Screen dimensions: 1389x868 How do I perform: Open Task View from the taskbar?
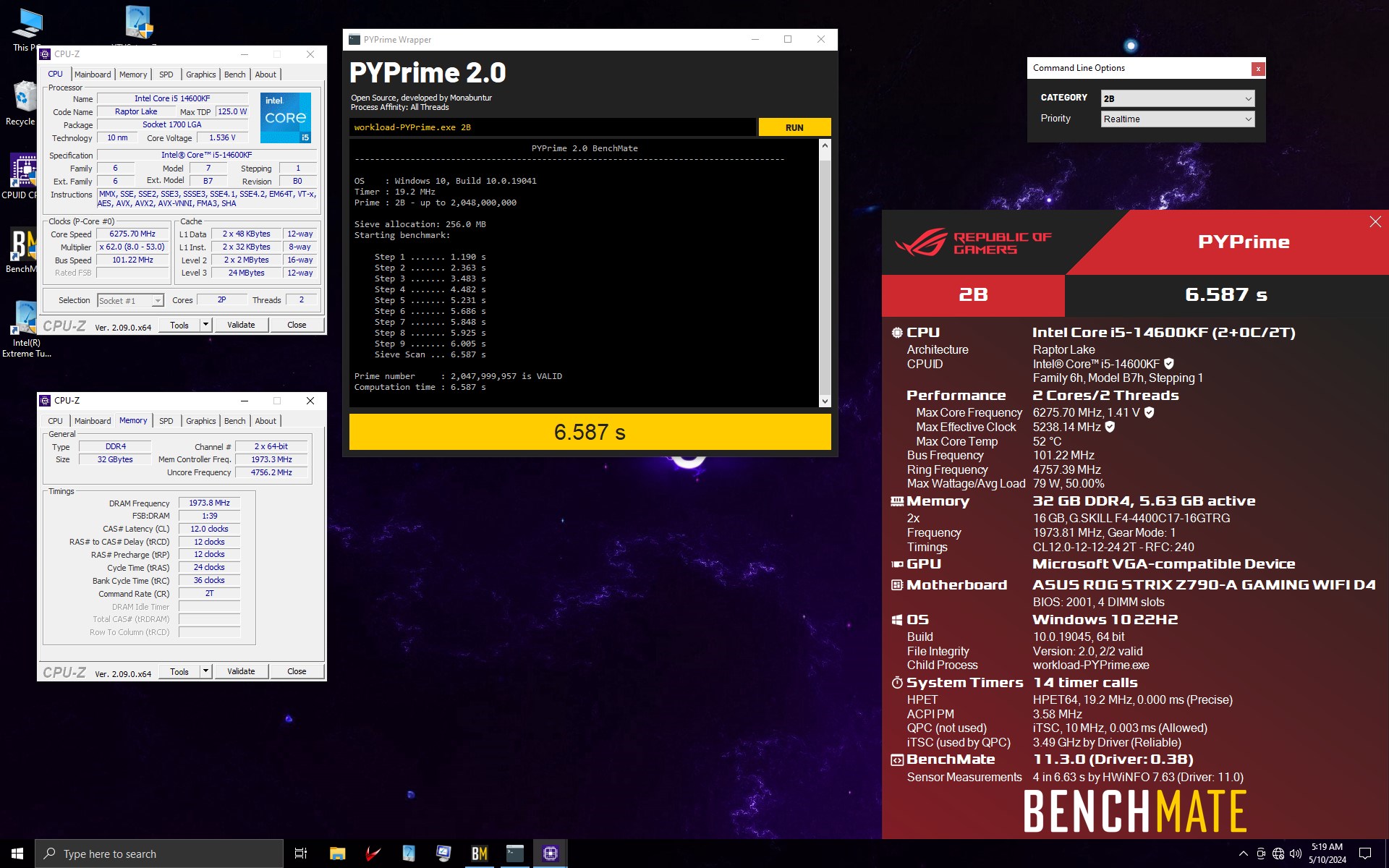(301, 854)
